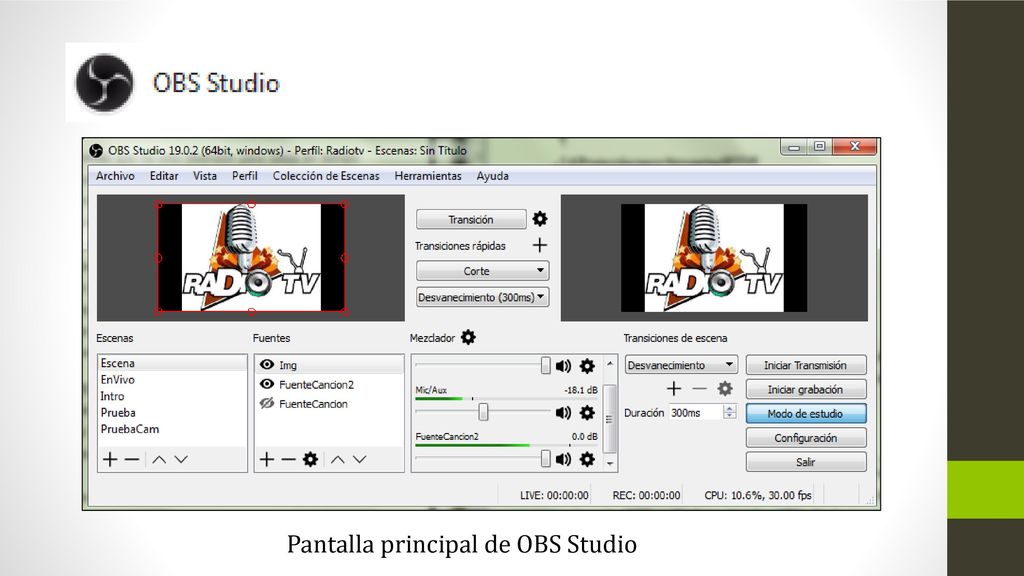Remove the selected scene in Escenas

coord(132,459)
